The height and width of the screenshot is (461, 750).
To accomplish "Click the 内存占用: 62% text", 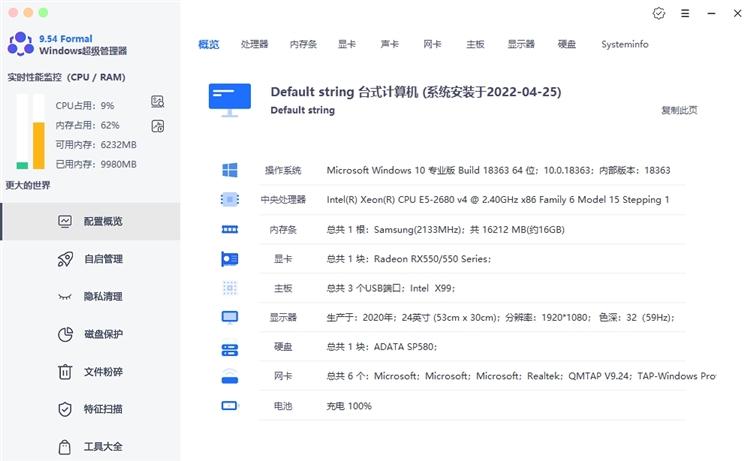I will [x=87, y=125].
